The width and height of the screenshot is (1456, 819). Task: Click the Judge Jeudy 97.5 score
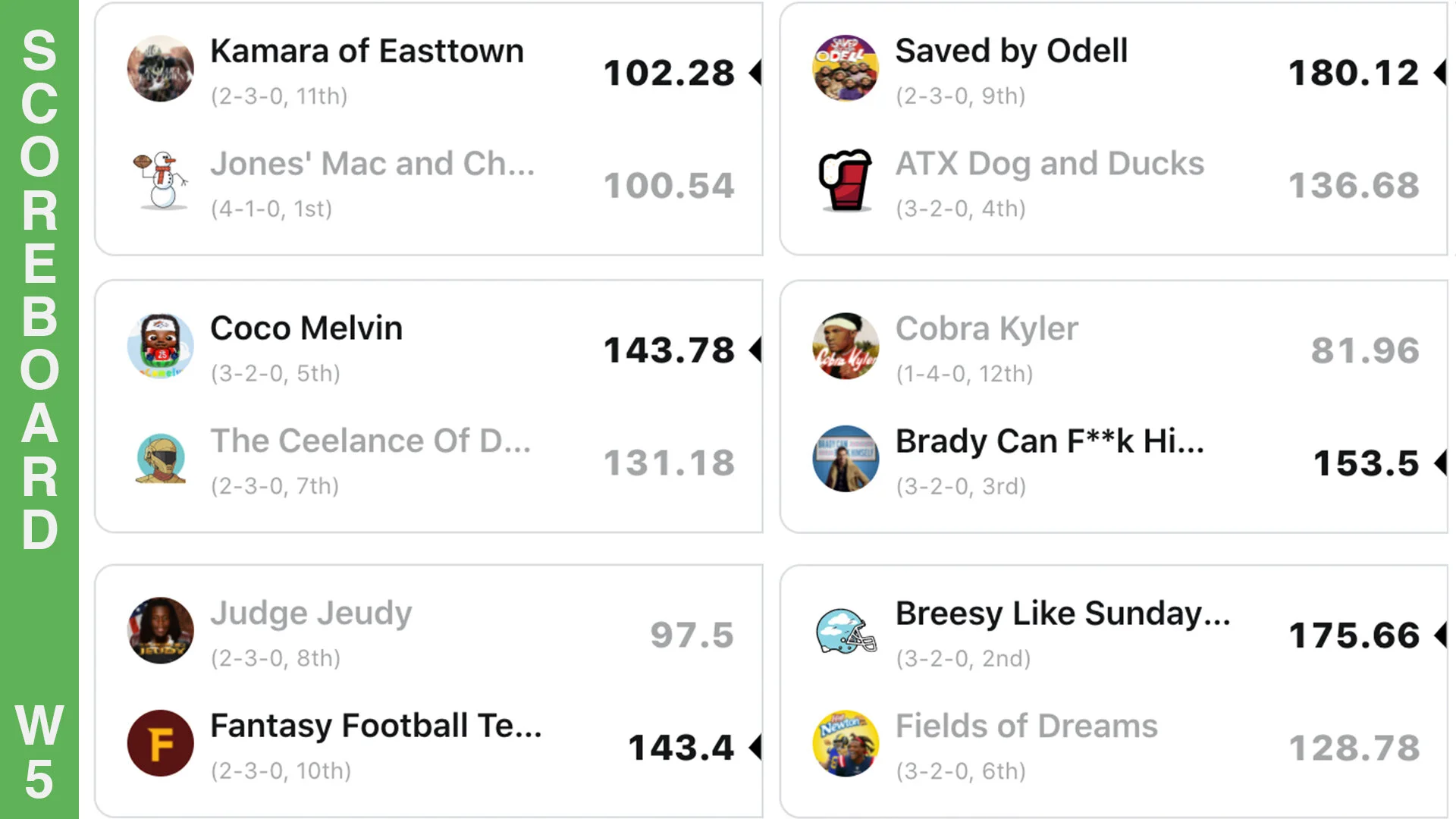tap(692, 635)
